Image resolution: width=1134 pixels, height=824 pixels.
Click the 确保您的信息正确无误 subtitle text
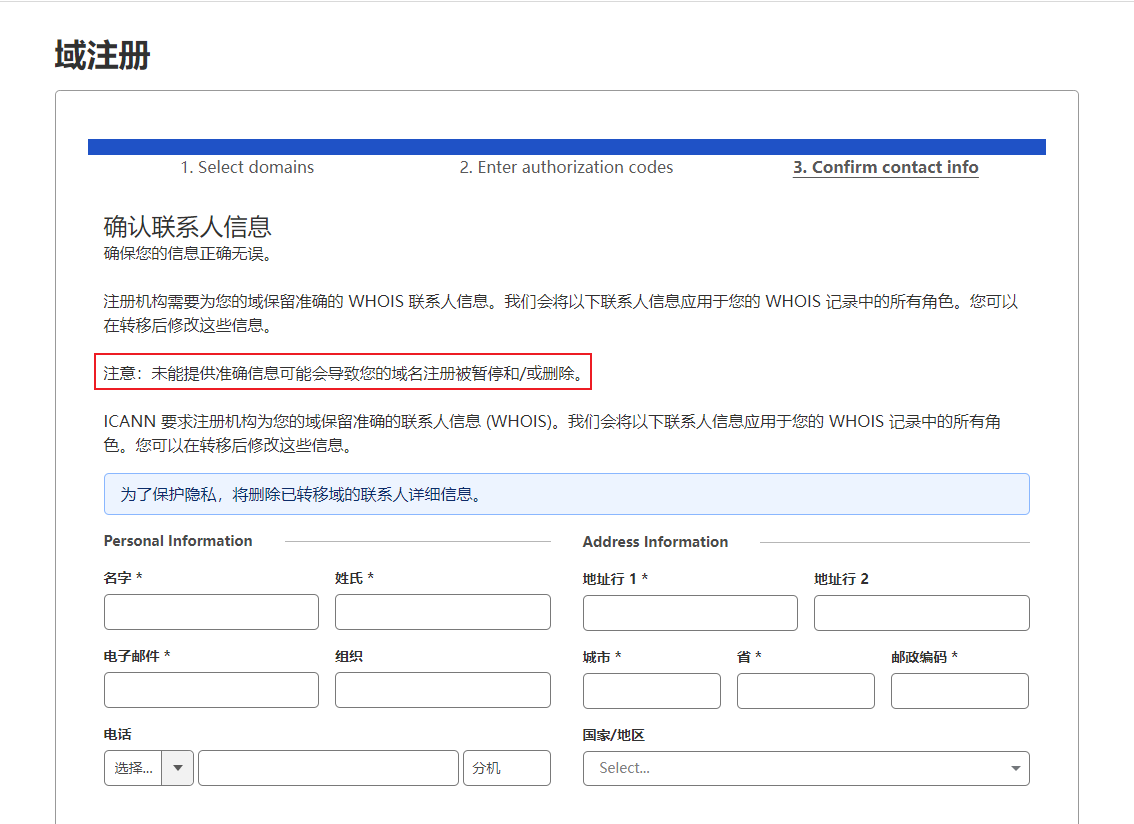pos(187,254)
